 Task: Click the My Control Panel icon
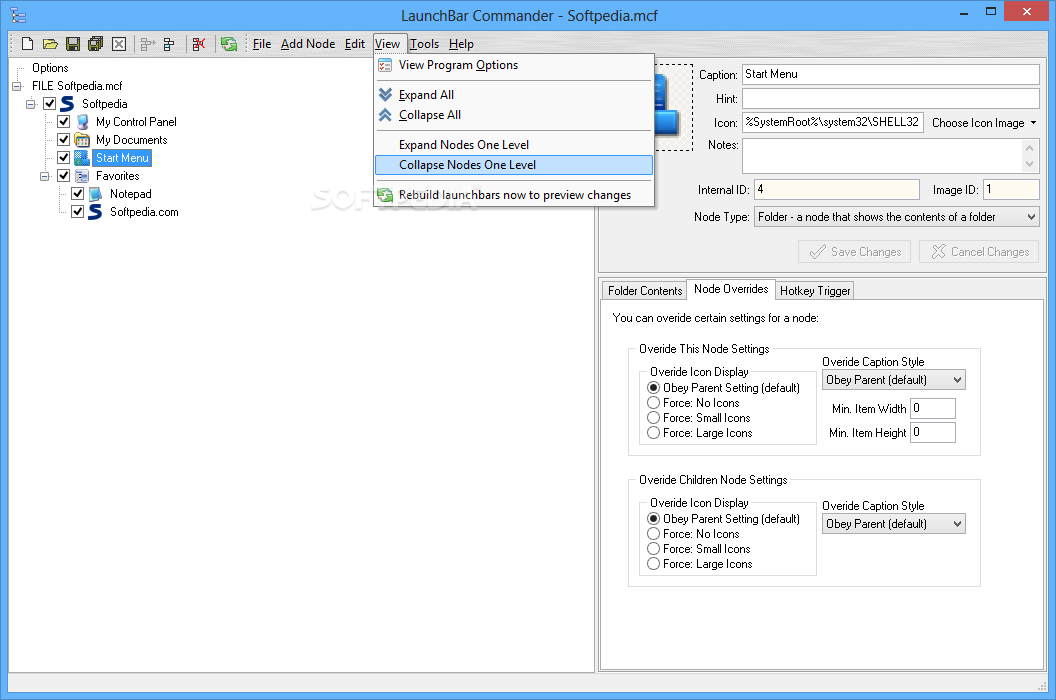point(82,122)
